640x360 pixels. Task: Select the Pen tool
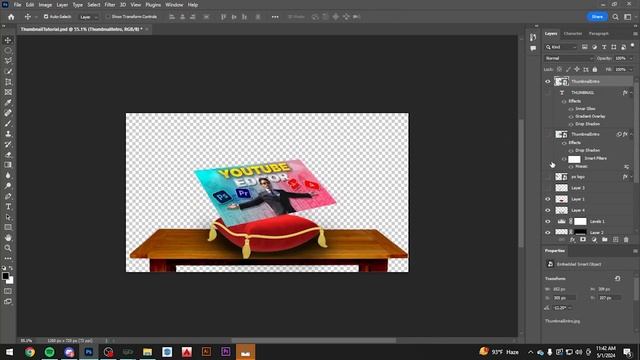[x=8, y=196]
